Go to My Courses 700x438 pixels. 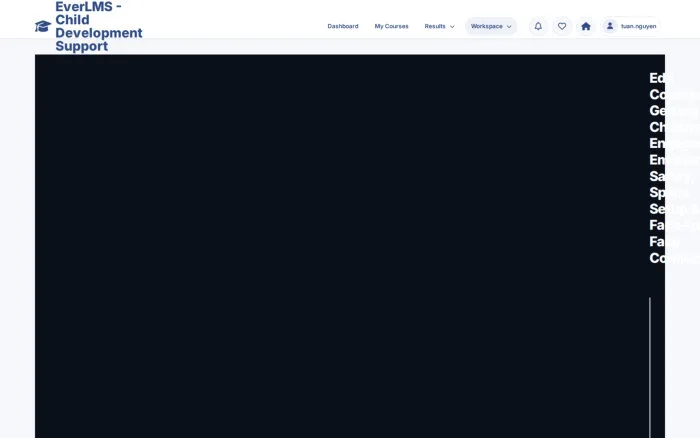click(392, 26)
